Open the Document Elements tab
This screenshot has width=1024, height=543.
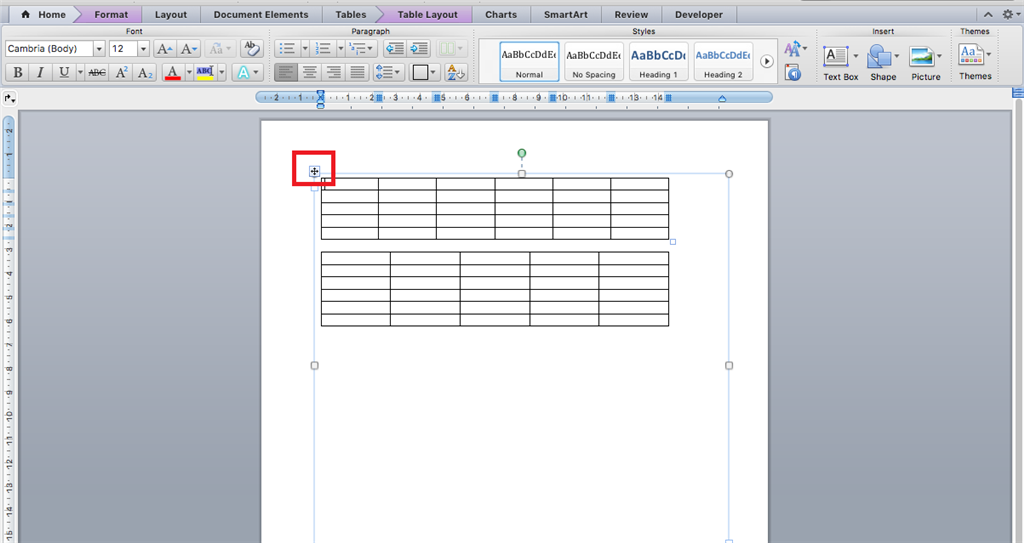pyautogui.click(x=261, y=14)
